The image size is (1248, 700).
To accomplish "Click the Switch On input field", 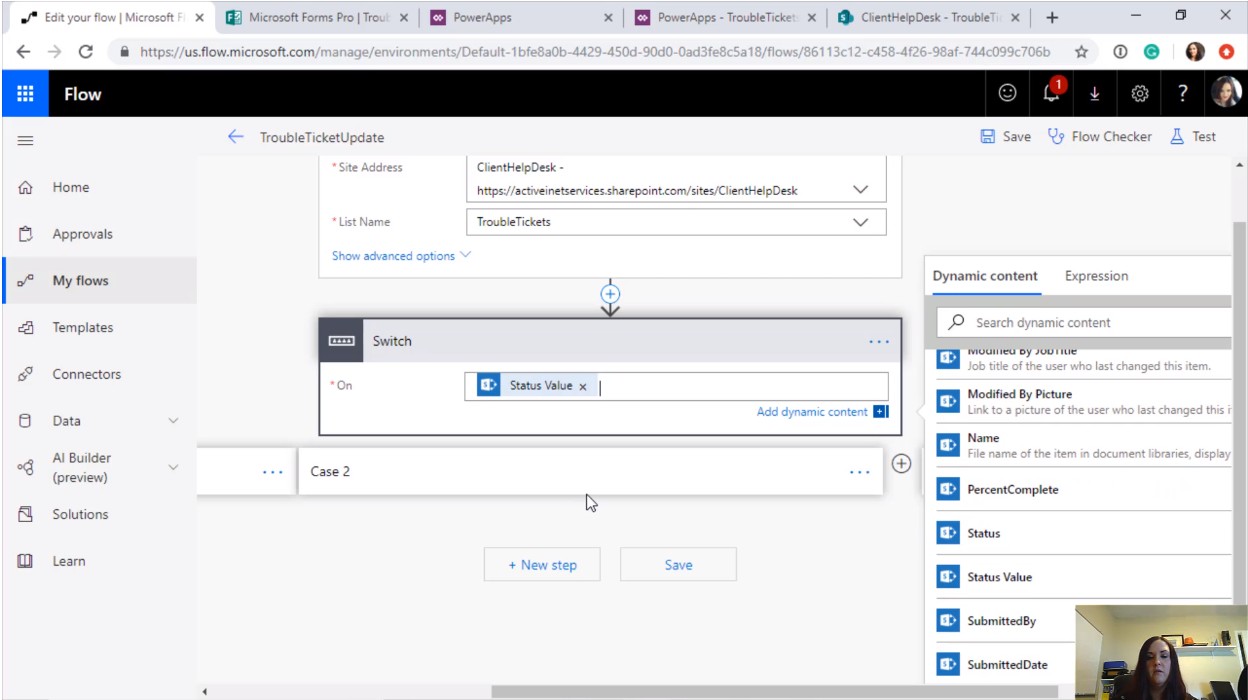I will coord(676,386).
